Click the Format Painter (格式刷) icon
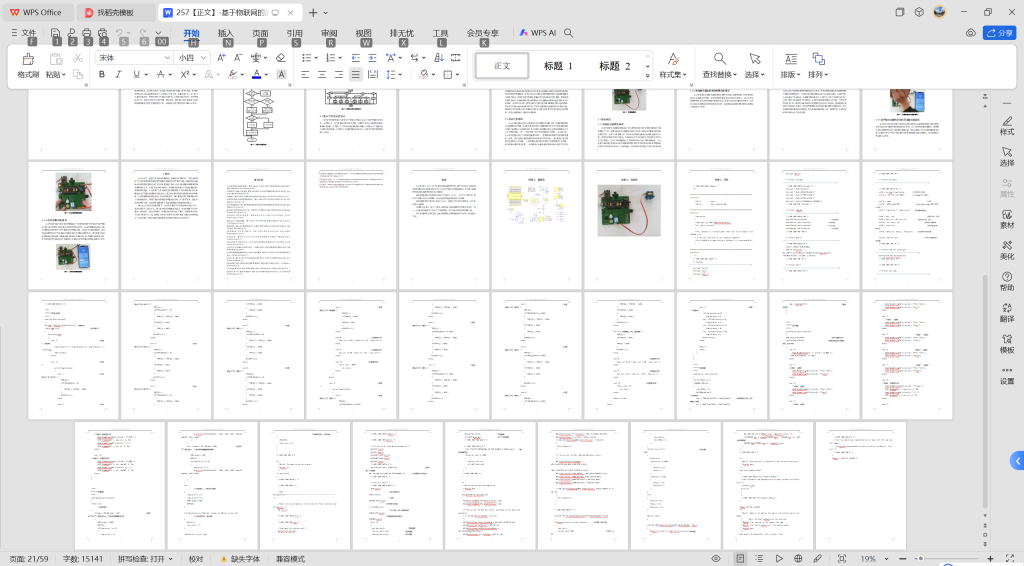 pyautogui.click(x=27, y=59)
